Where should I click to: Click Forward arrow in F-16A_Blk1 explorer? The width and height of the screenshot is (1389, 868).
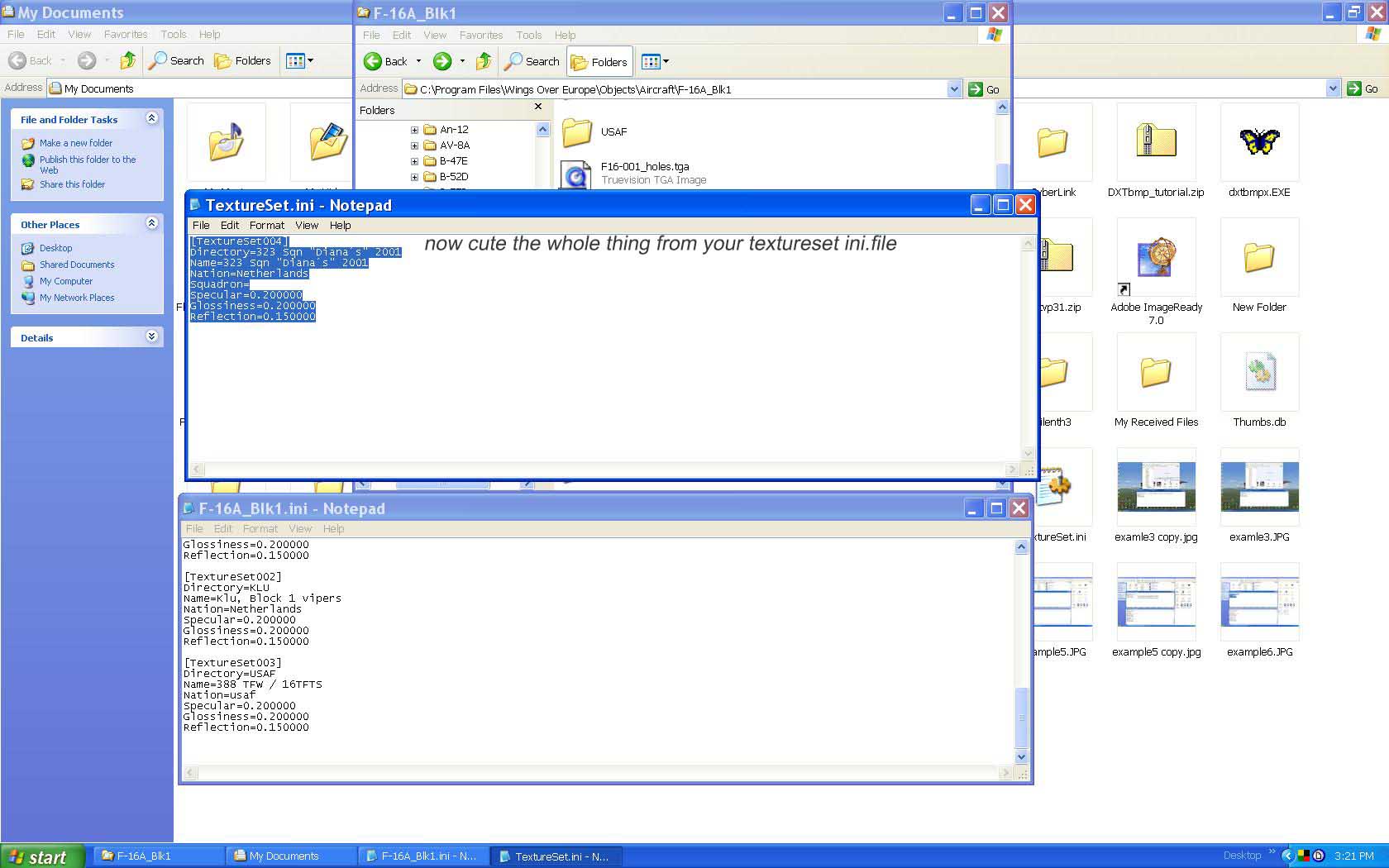point(442,61)
